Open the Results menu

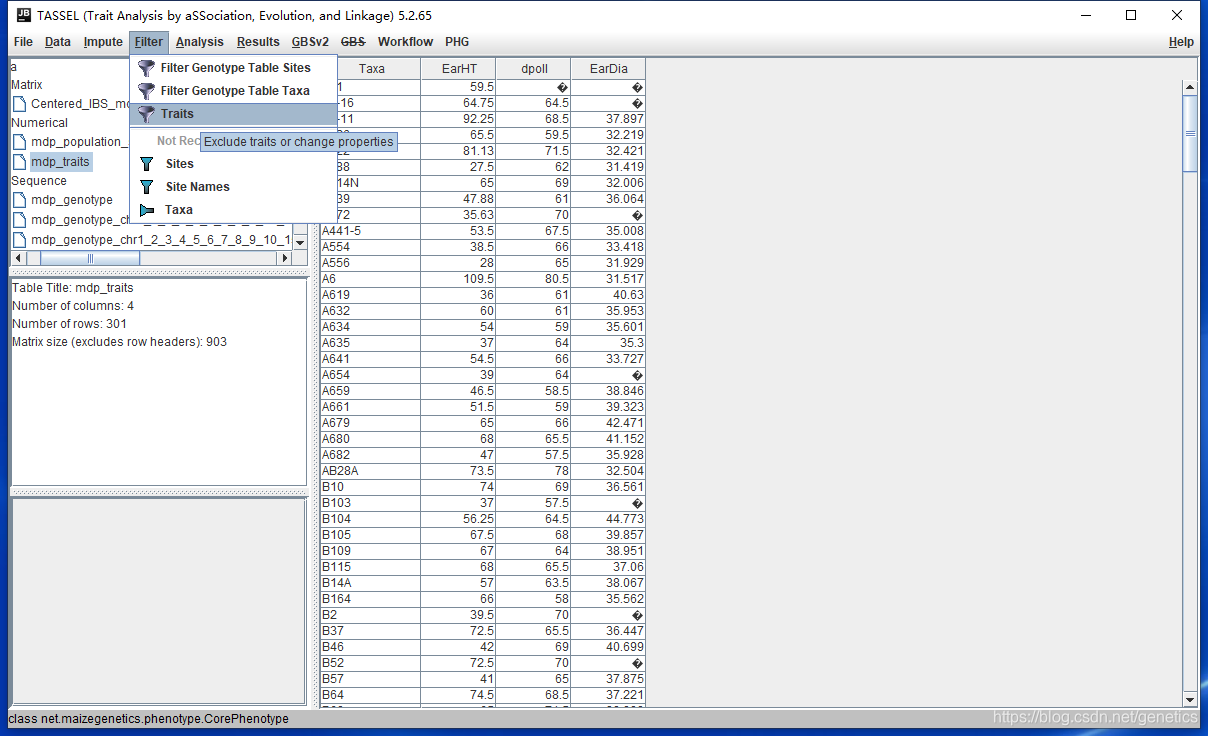[258, 42]
